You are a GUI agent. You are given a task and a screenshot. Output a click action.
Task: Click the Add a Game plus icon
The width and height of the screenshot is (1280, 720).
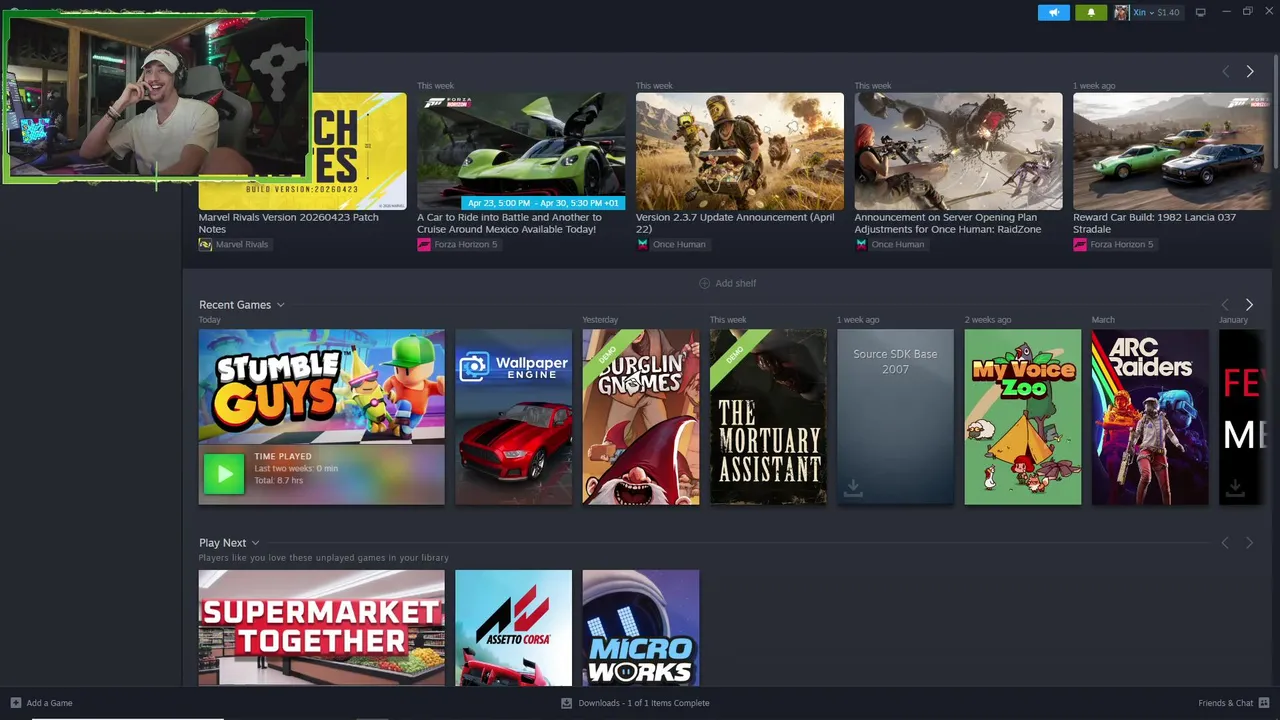click(x=15, y=703)
